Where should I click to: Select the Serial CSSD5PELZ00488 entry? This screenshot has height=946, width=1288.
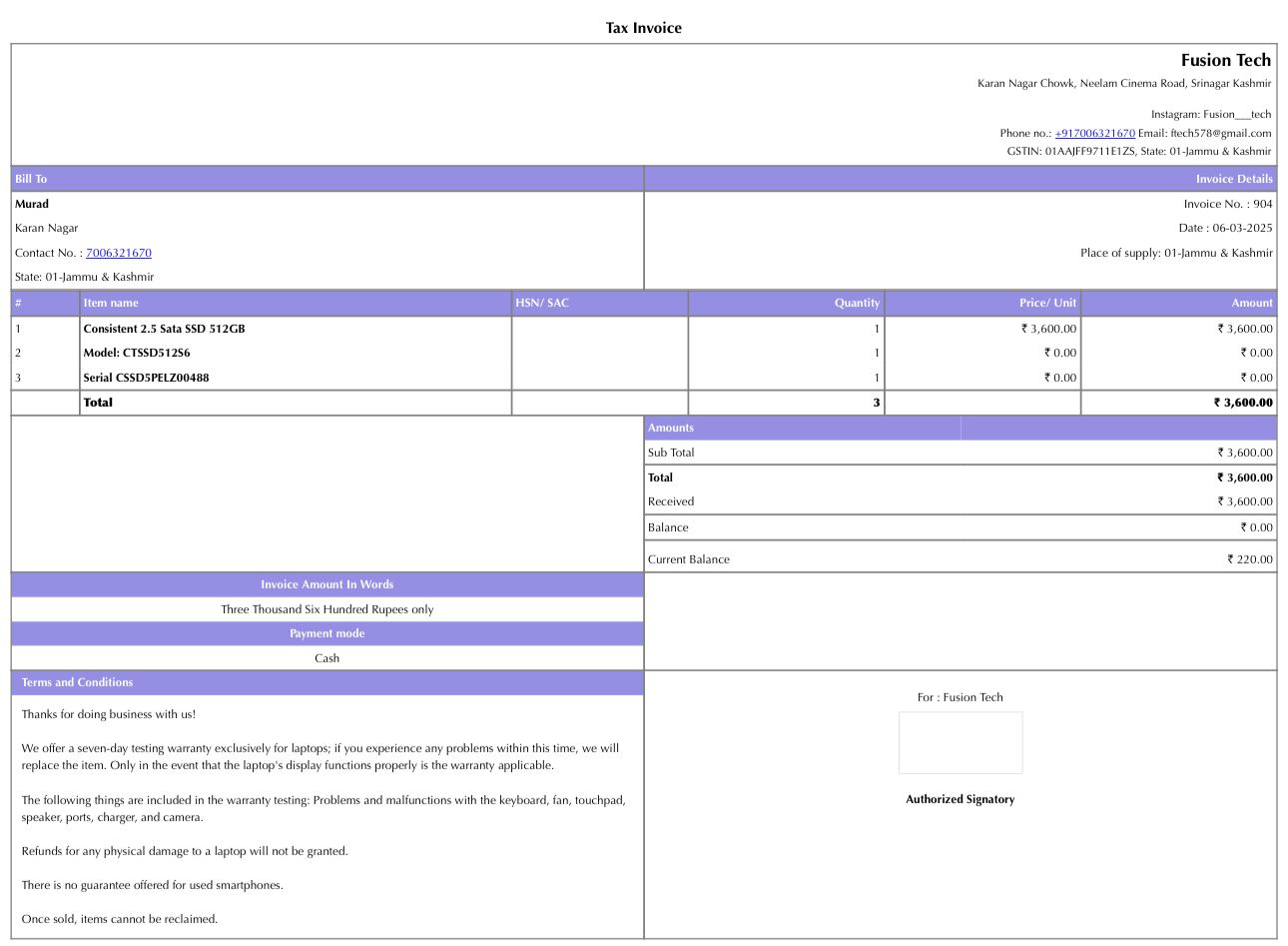pyautogui.click(x=146, y=378)
